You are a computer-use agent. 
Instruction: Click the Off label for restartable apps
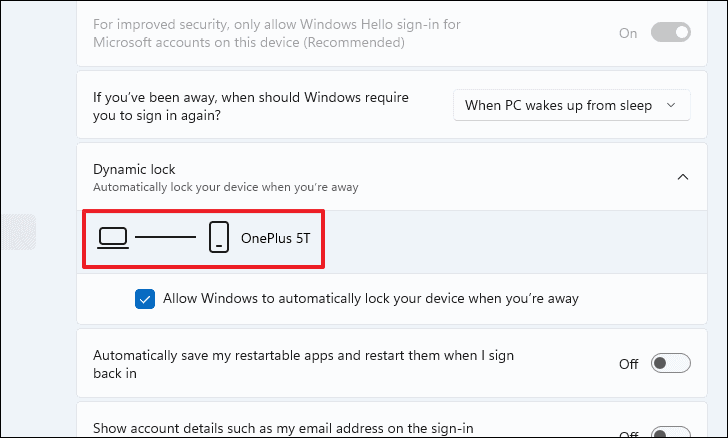point(628,364)
